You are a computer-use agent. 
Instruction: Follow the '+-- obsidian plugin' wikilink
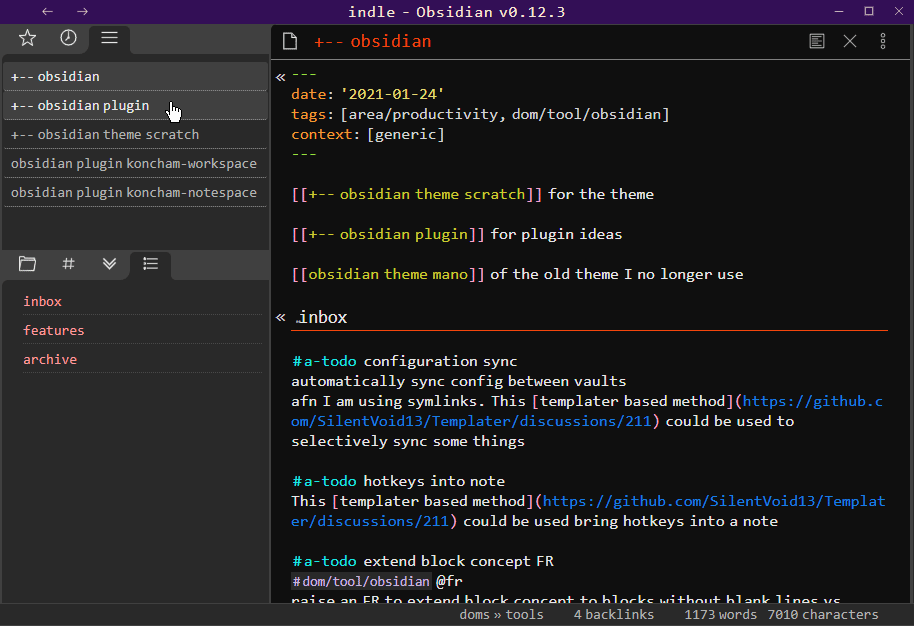click(388, 234)
